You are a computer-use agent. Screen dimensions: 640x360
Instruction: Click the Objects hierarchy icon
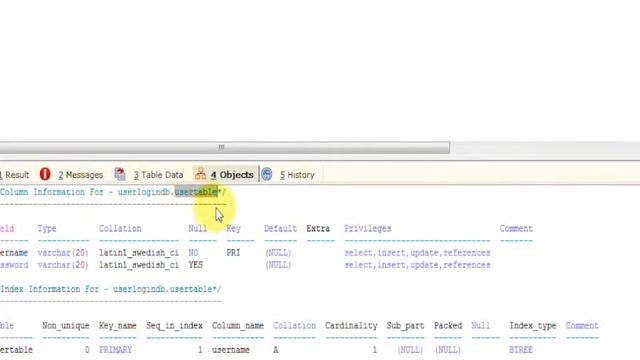[x=200, y=174]
